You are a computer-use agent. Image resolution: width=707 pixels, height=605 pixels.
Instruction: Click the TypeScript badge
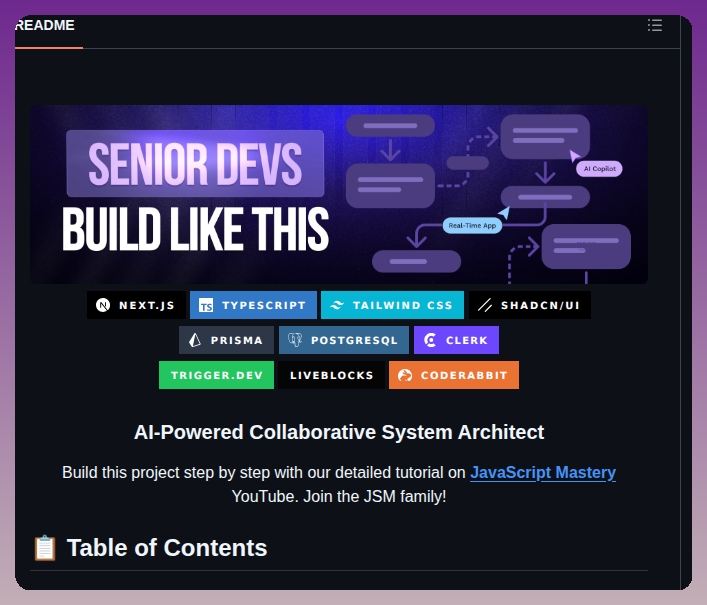253,305
